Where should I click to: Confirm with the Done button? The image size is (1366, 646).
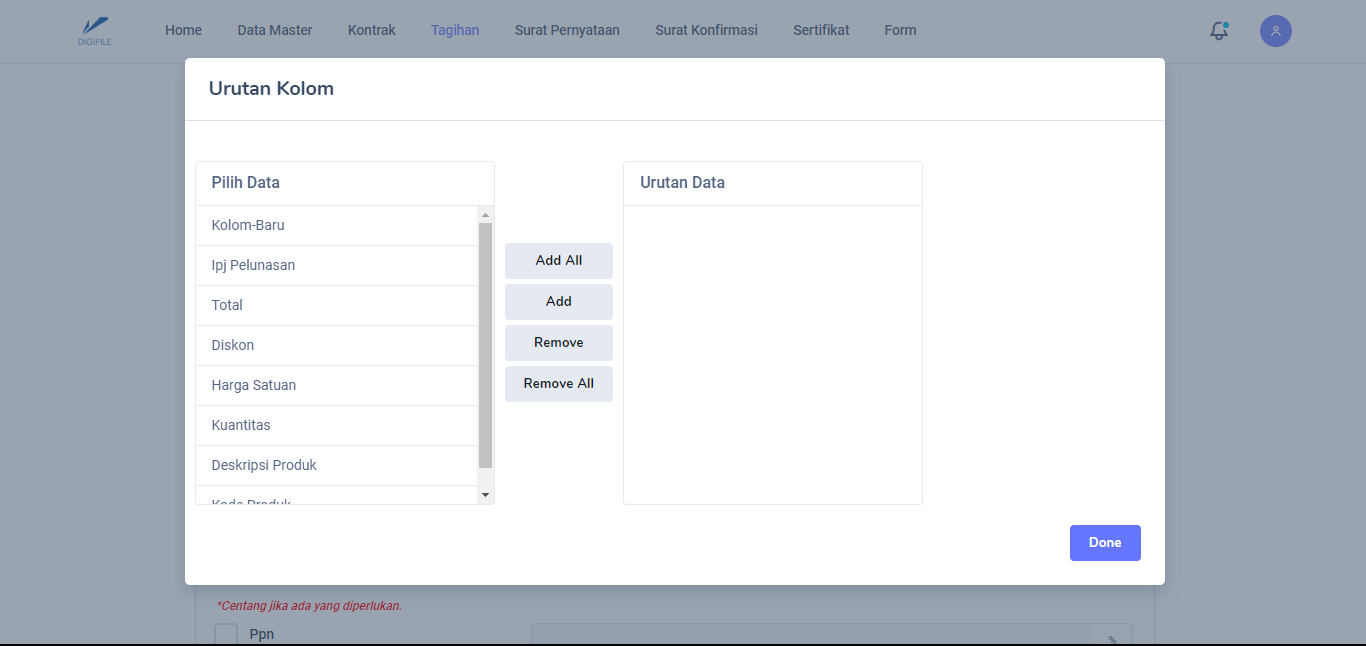pos(1104,543)
